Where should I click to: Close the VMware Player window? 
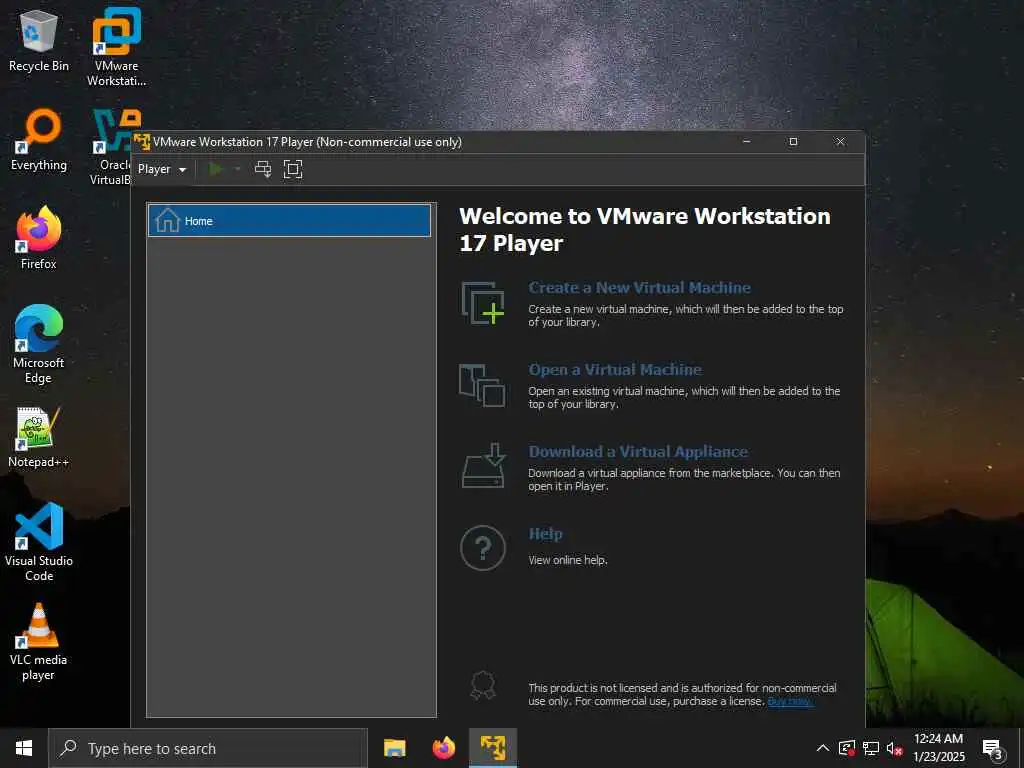coord(840,142)
